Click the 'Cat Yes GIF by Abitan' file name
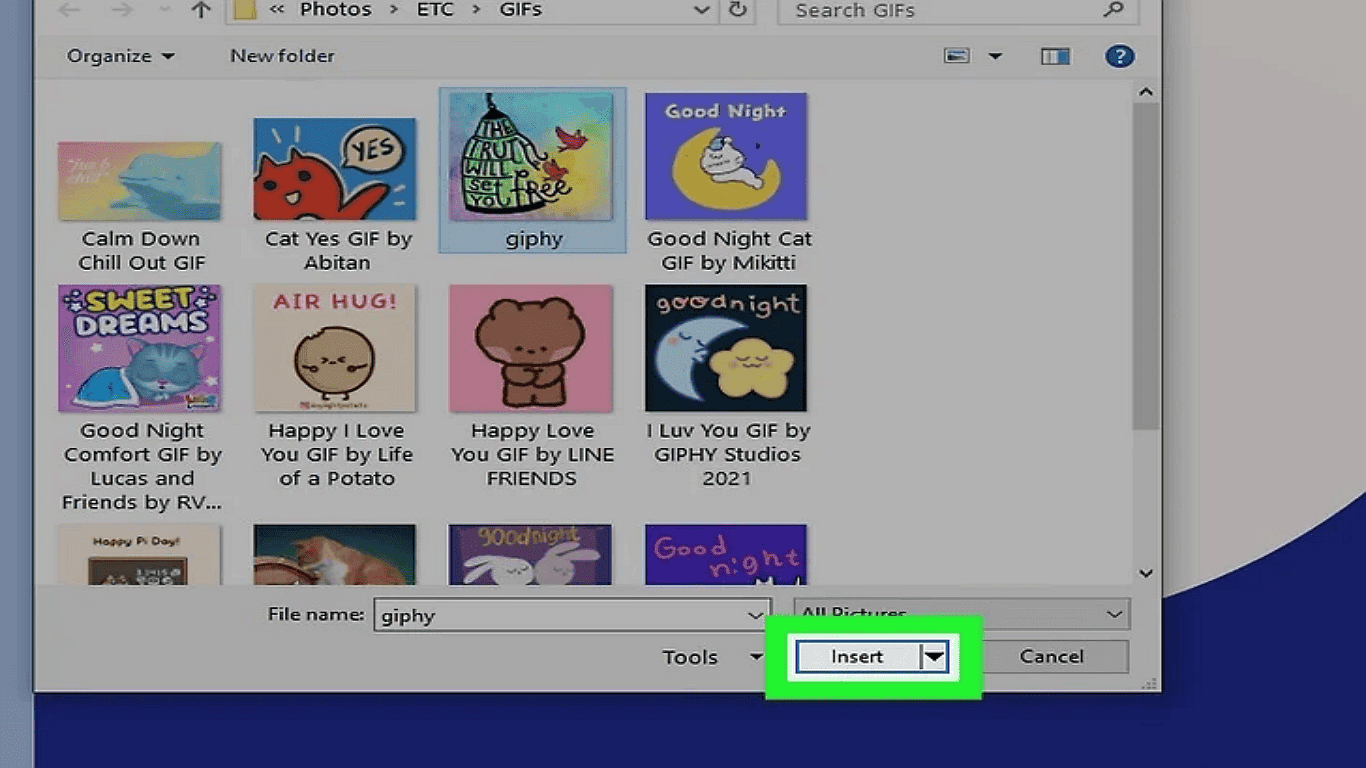Viewport: 1366px width, 768px height. 338,251
